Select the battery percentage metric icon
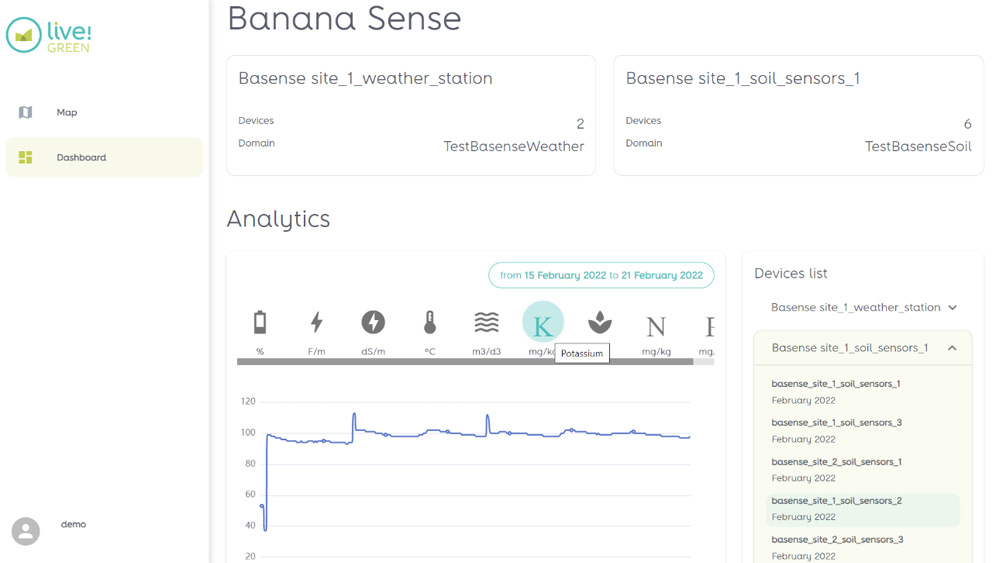Screen dimensions: 1000x563 (x=260, y=323)
